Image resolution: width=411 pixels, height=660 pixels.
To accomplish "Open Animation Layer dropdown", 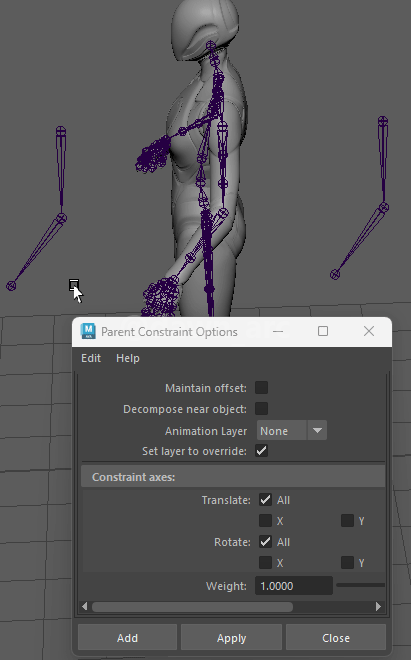I will [x=291, y=431].
